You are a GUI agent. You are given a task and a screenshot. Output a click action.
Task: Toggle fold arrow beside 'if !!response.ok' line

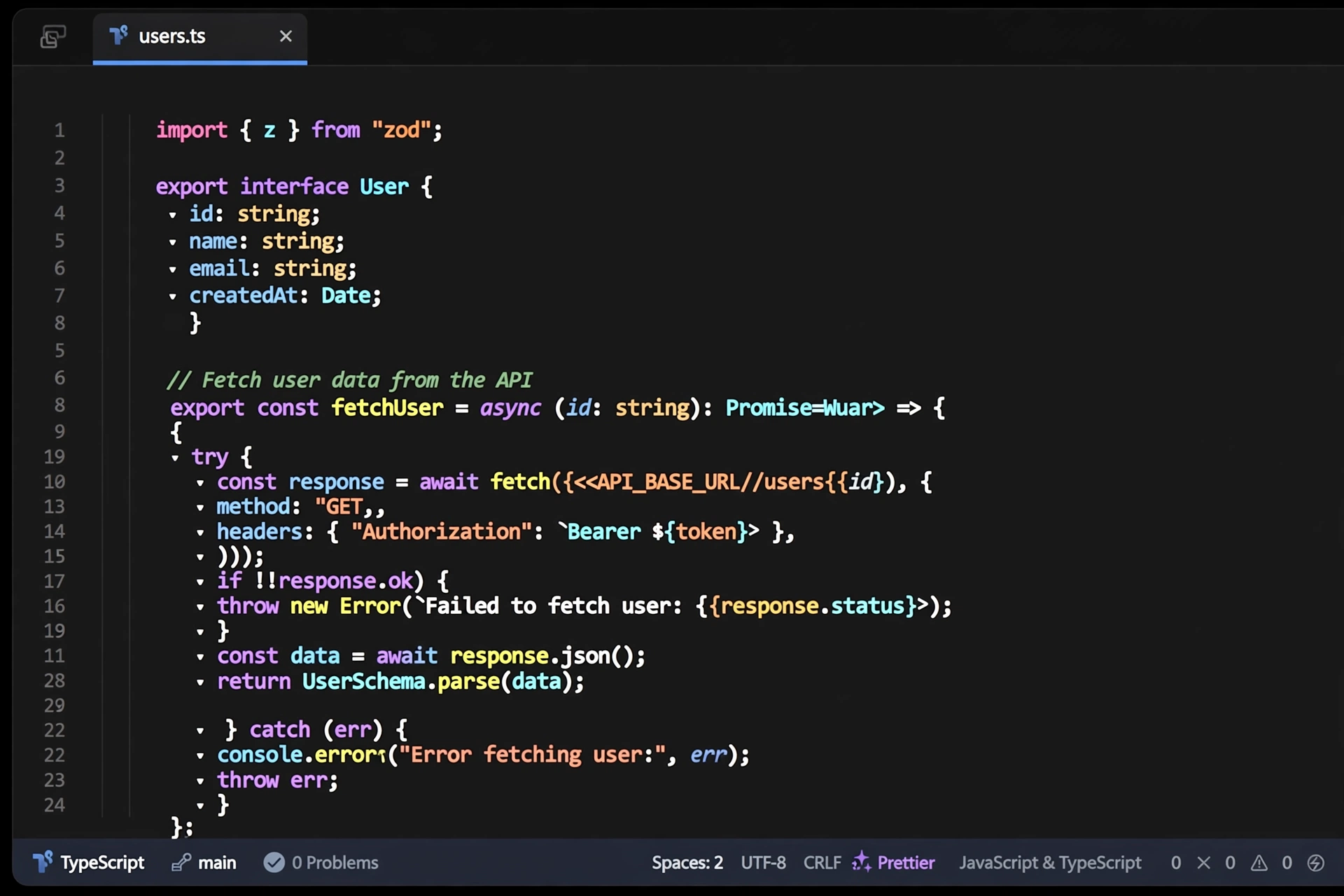click(x=200, y=582)
